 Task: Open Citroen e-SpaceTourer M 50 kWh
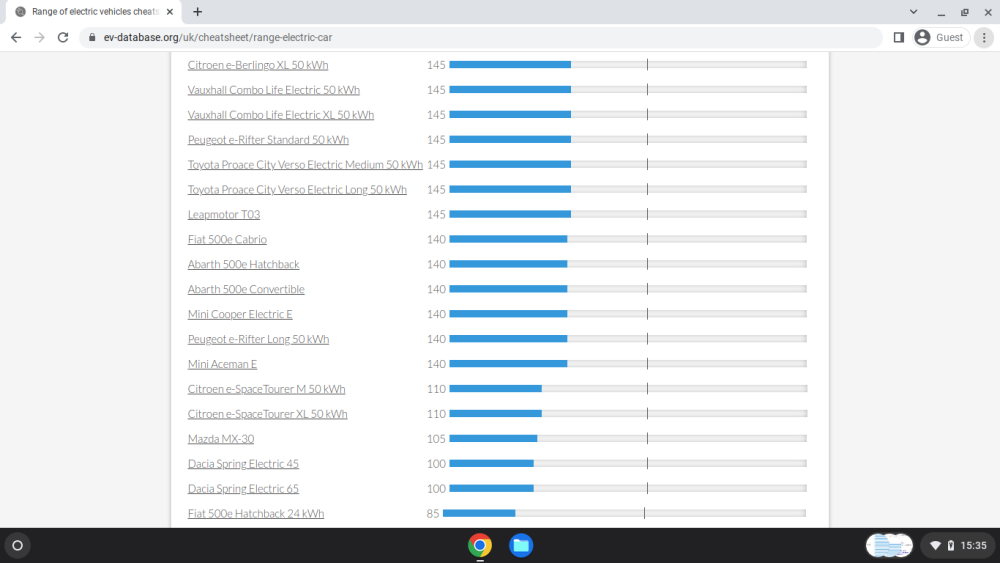266,389
